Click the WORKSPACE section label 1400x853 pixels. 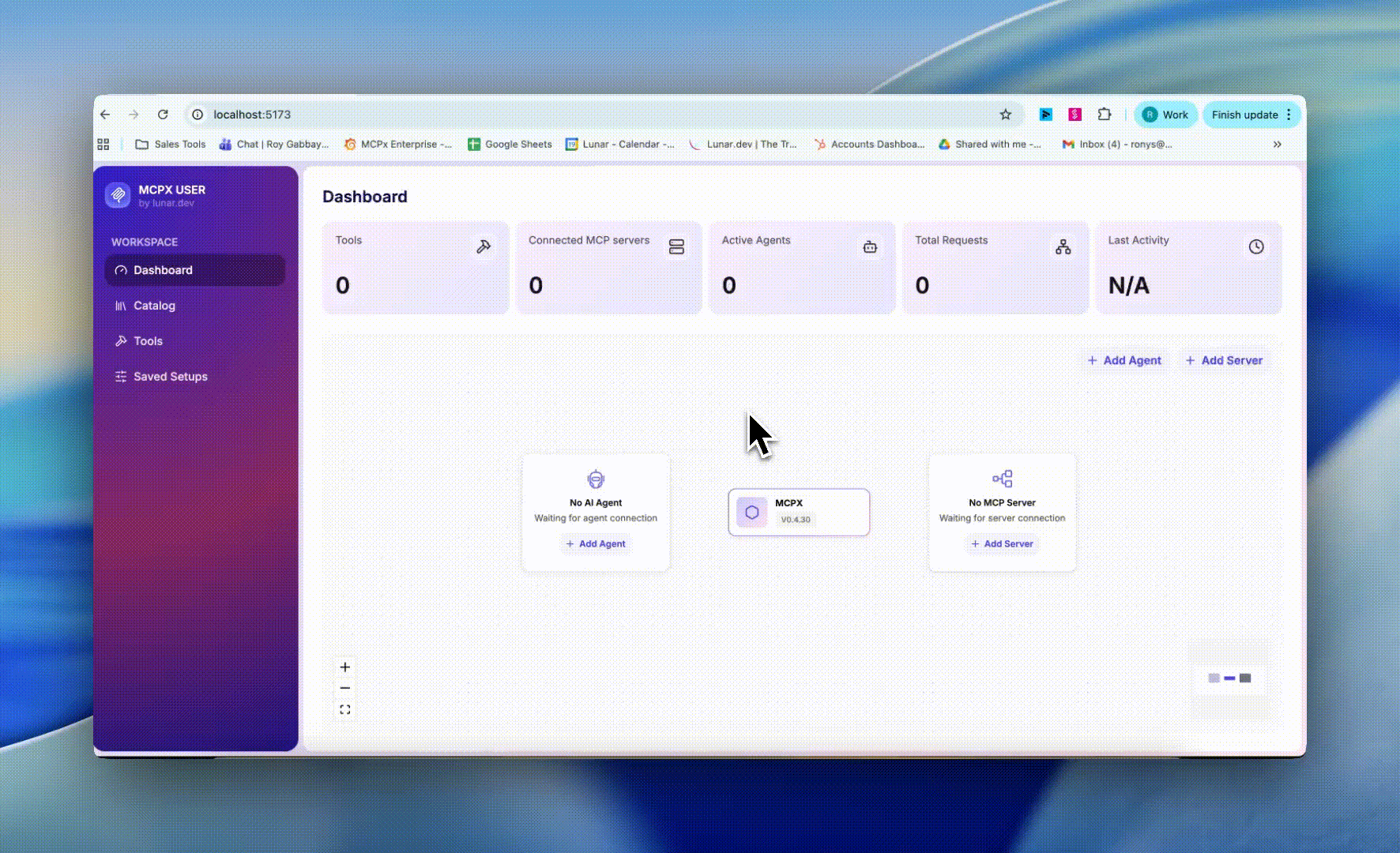pyautogui.click(x=145, y=242)
